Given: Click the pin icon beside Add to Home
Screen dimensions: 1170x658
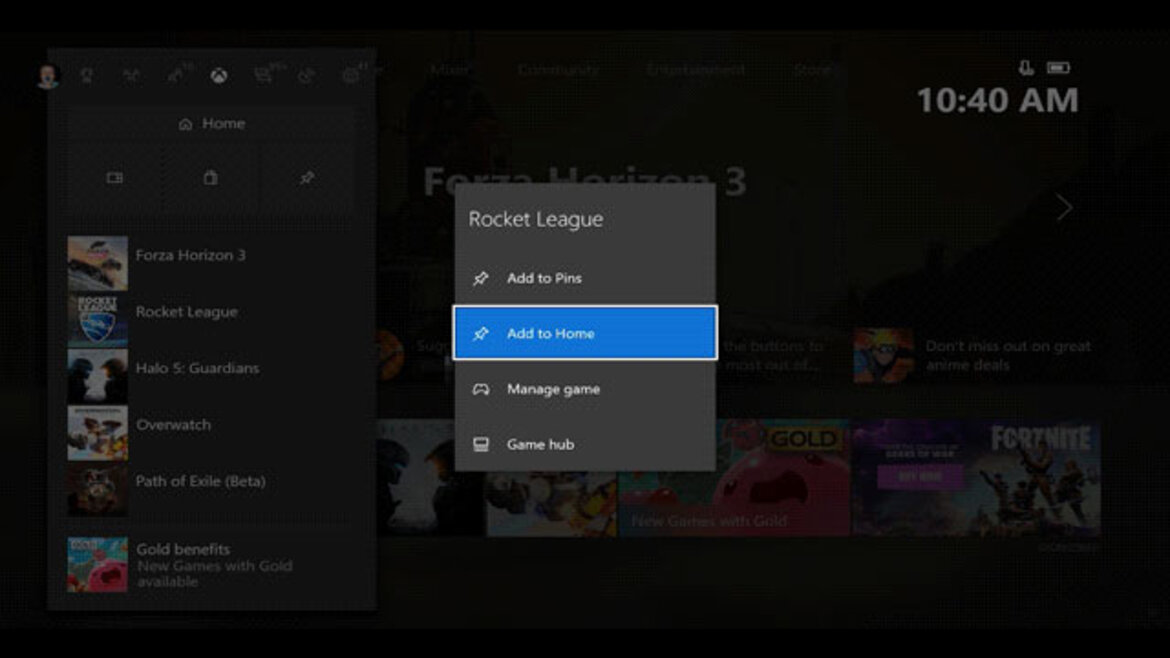Looking at the screenshot, I should [x=481, y=333].
